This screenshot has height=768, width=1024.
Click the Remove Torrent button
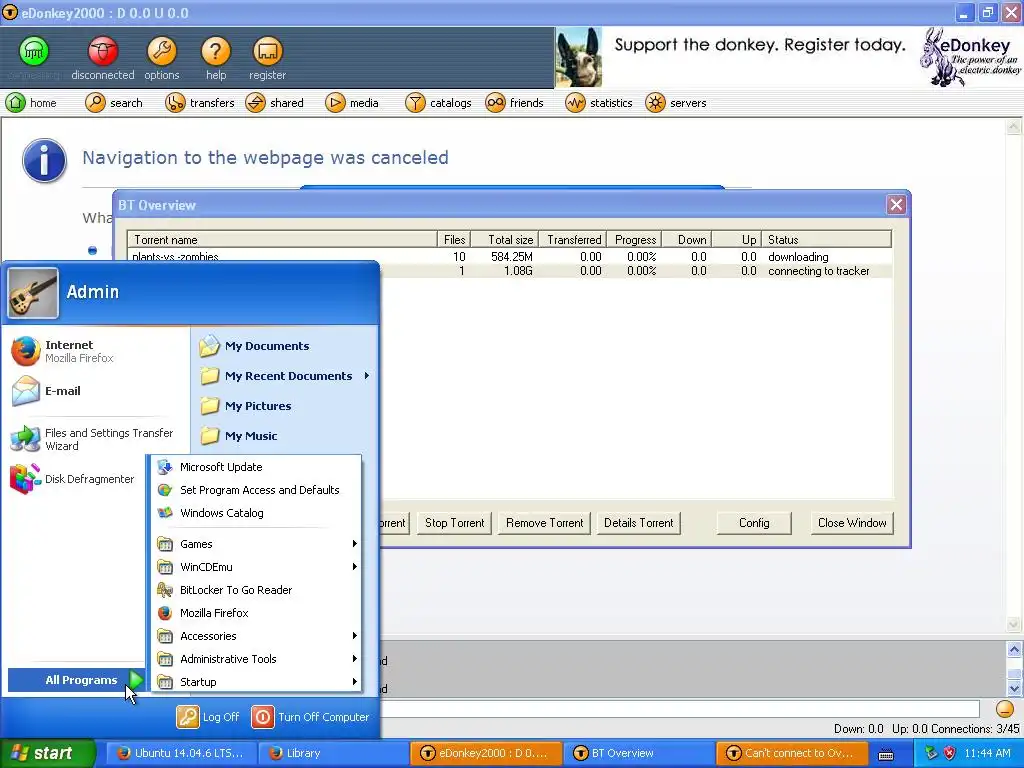(x=545, y=523)
